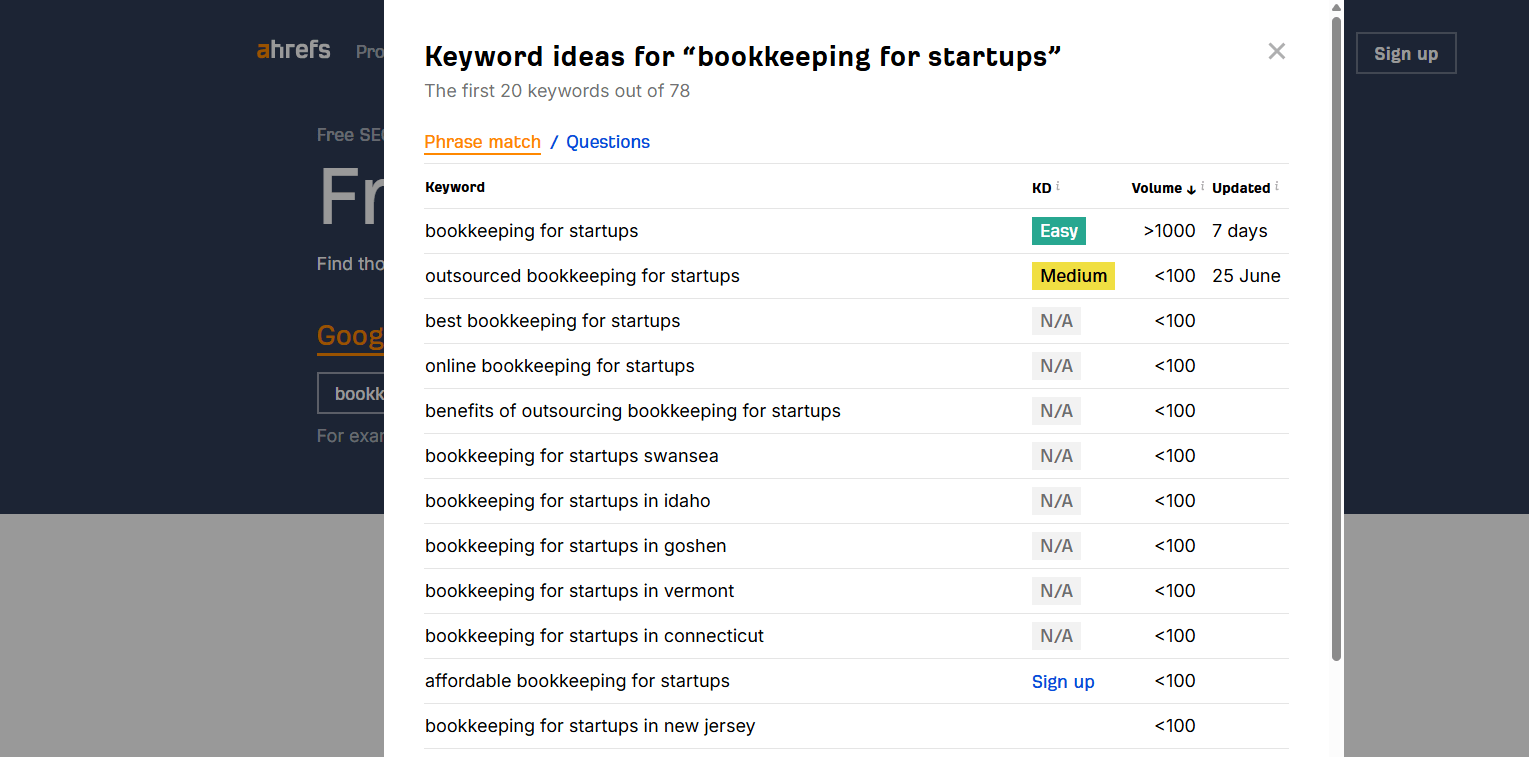Select "outsourced bookkeeping for startups" keyword

click(x=582, y=276)
